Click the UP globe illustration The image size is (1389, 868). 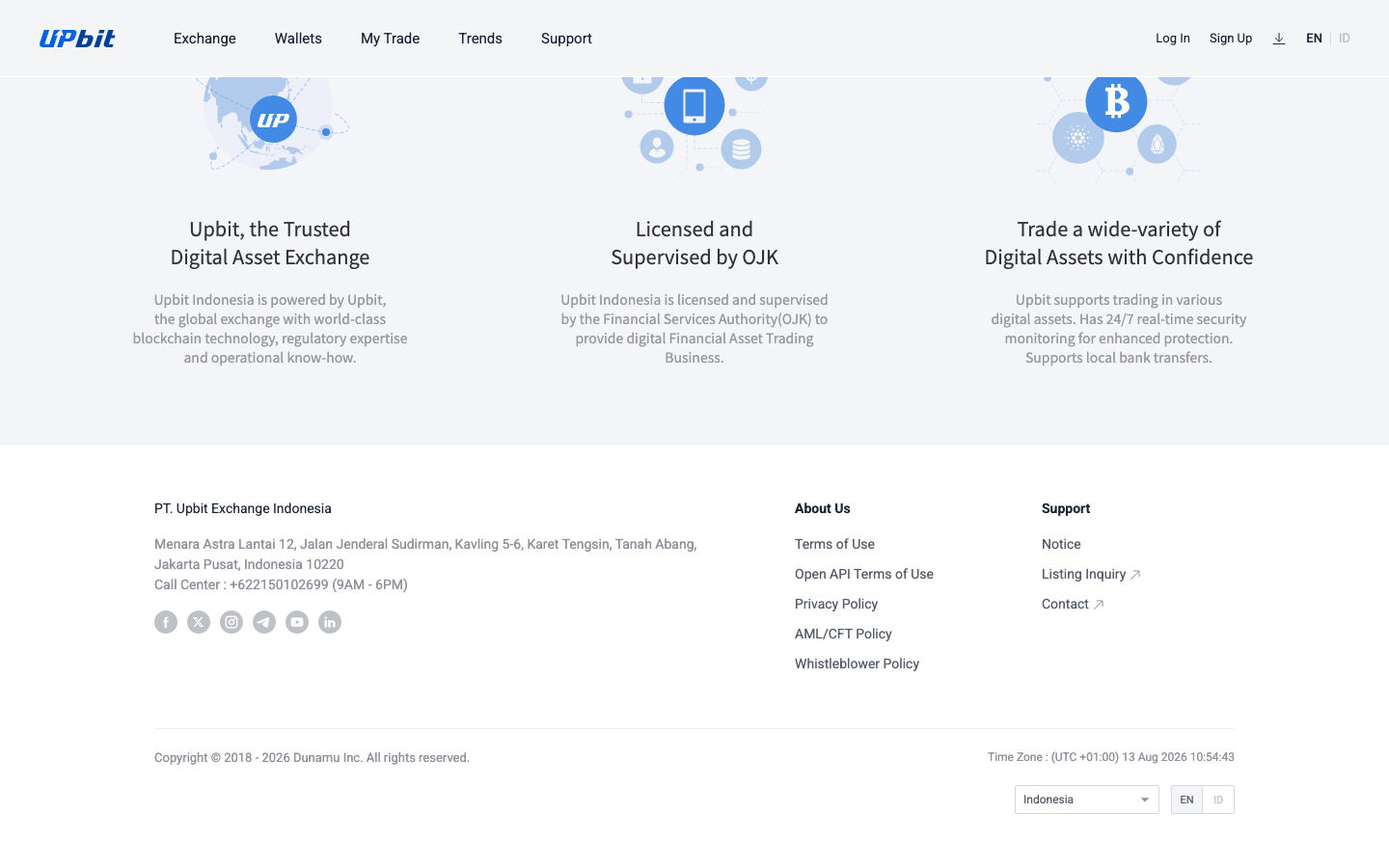tap(274, 123)
